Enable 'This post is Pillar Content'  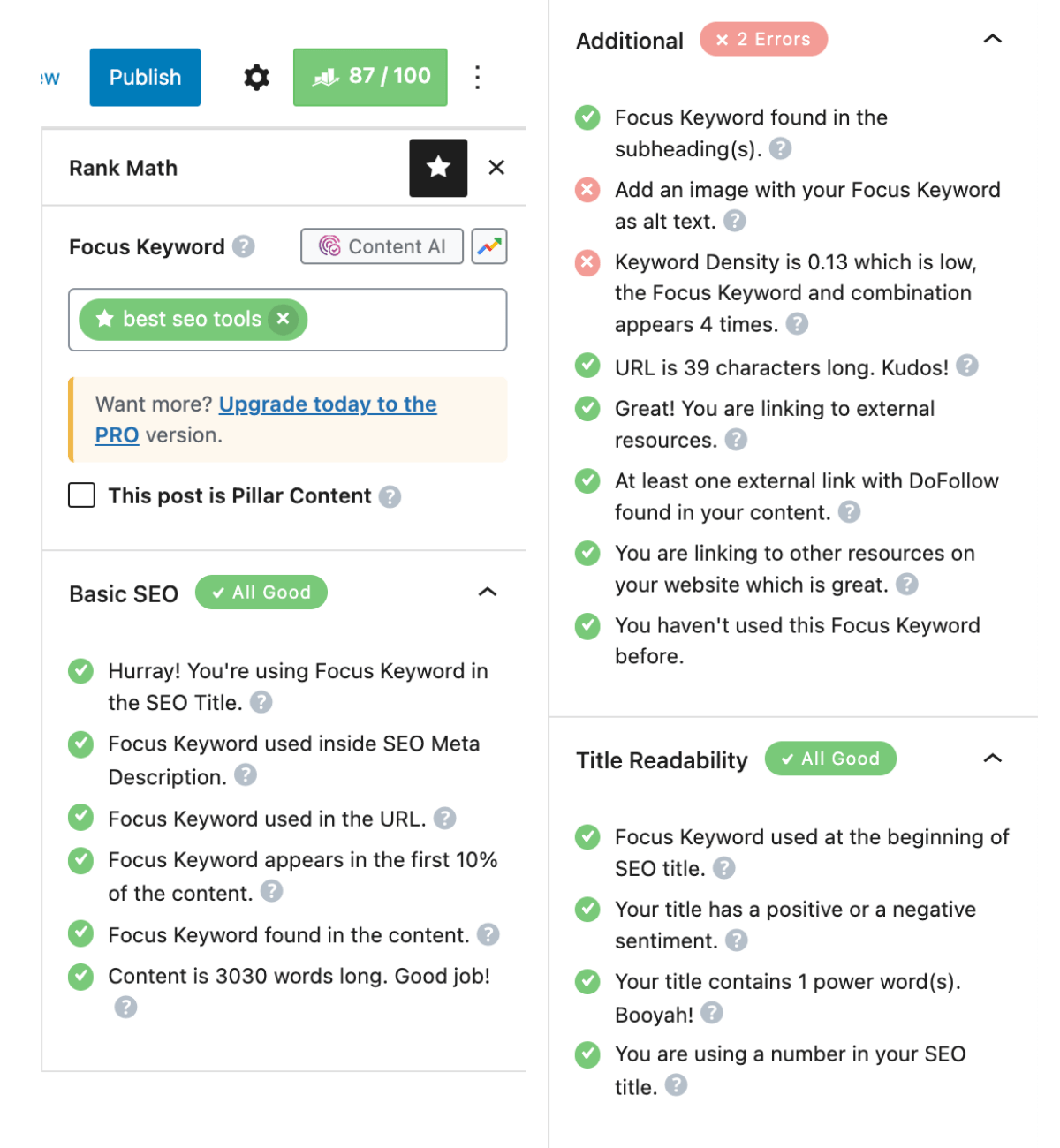[80, 495]
